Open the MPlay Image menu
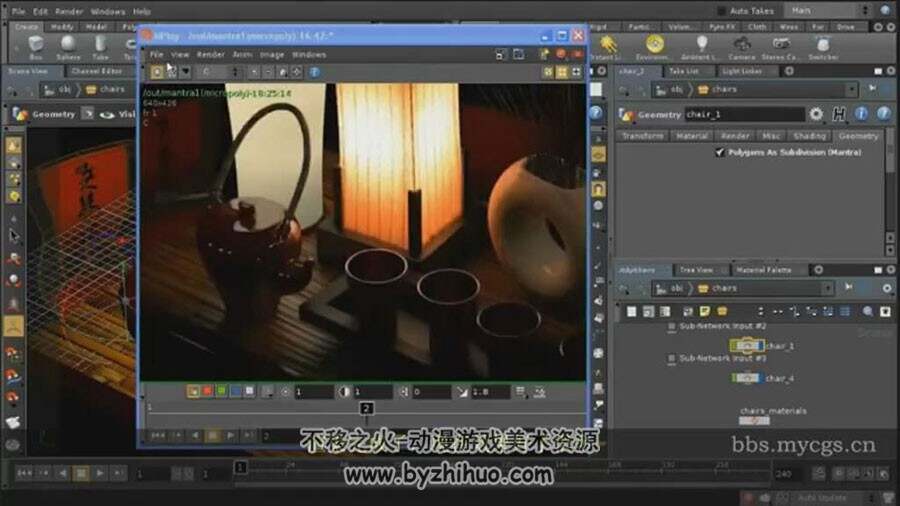Image resolution: width=900 pixels, height=506 pixels. tap(271, 55)
